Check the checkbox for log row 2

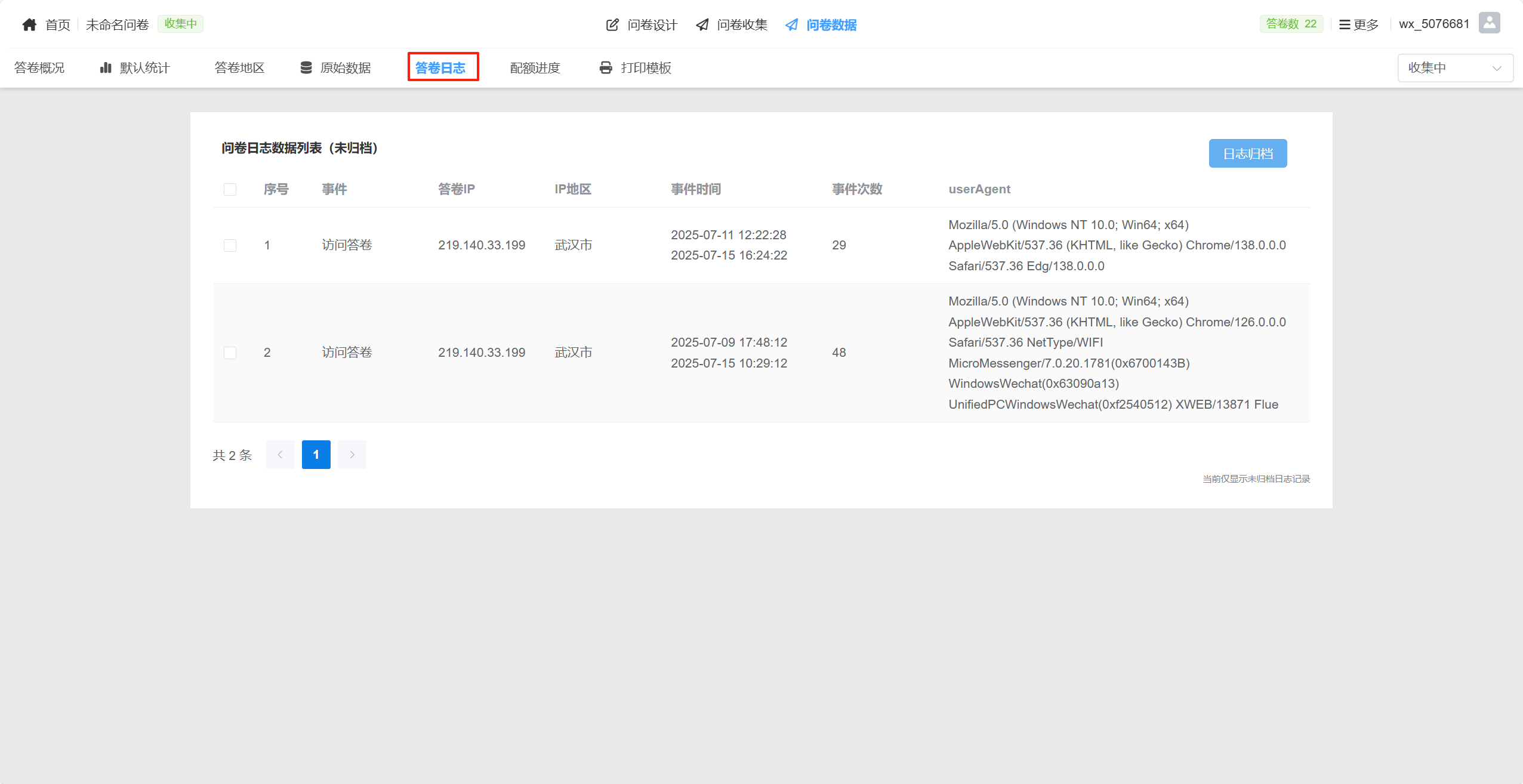(x=230, y=353)
